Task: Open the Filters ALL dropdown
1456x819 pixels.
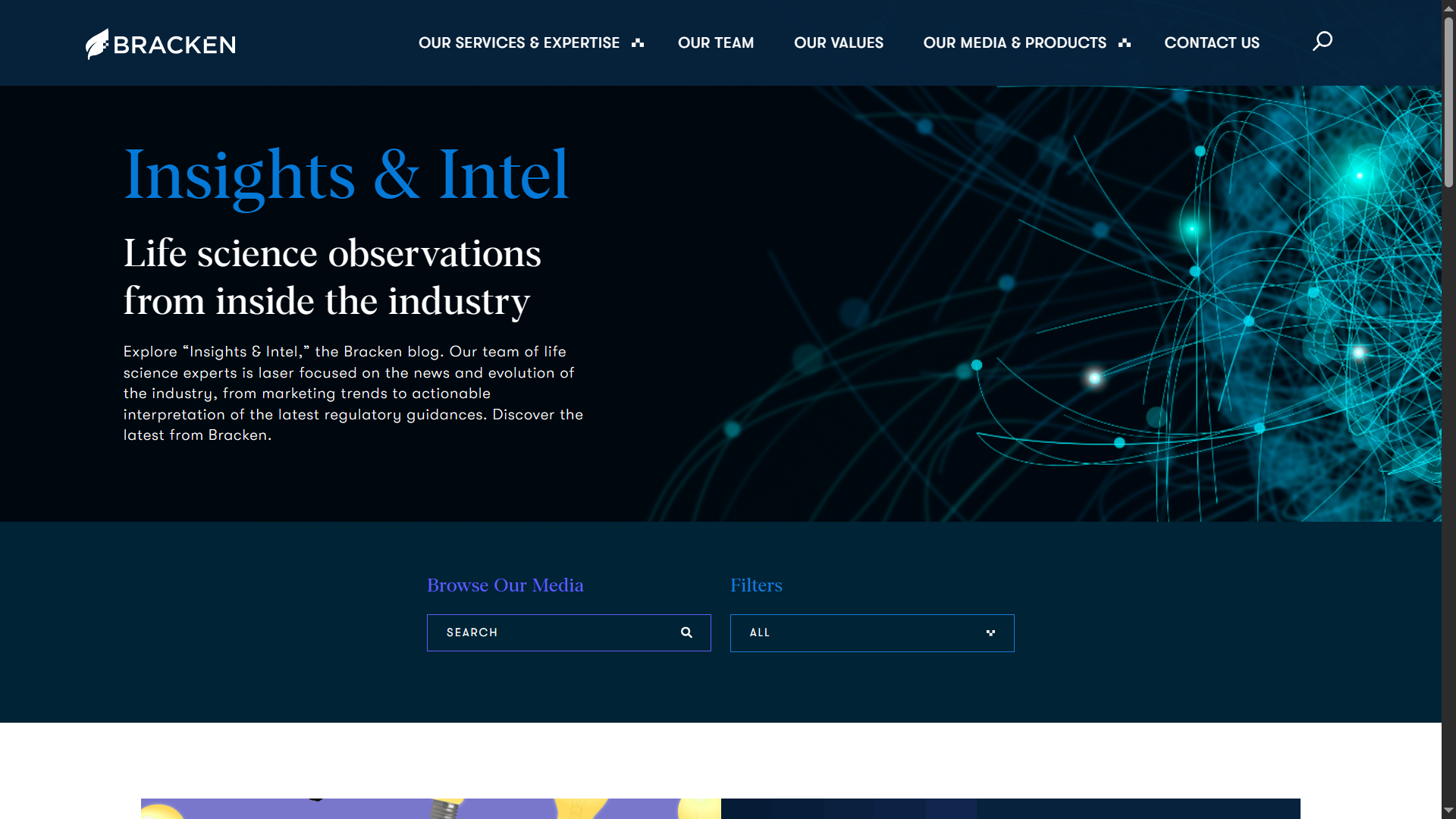Action: tap(871, 632)
